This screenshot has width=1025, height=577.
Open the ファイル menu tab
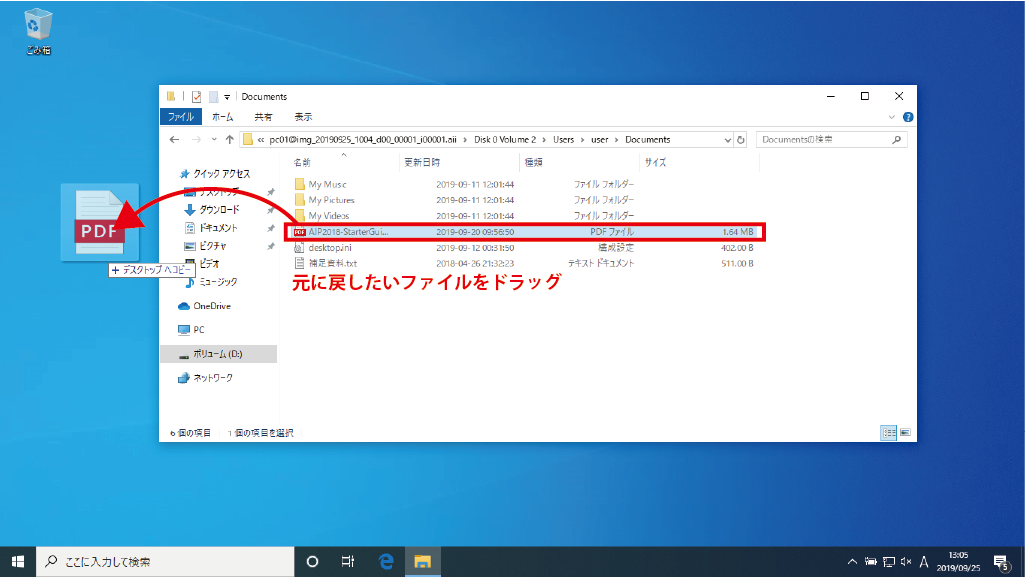180,117
